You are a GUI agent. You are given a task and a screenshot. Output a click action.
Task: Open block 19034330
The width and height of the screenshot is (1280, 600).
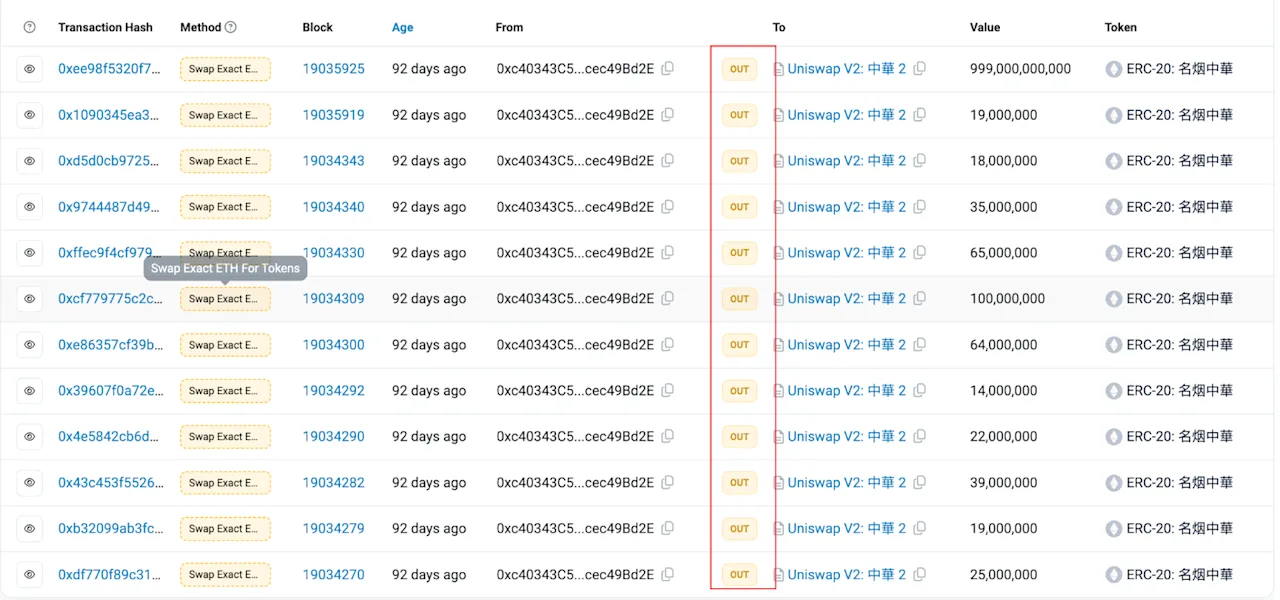334,253
